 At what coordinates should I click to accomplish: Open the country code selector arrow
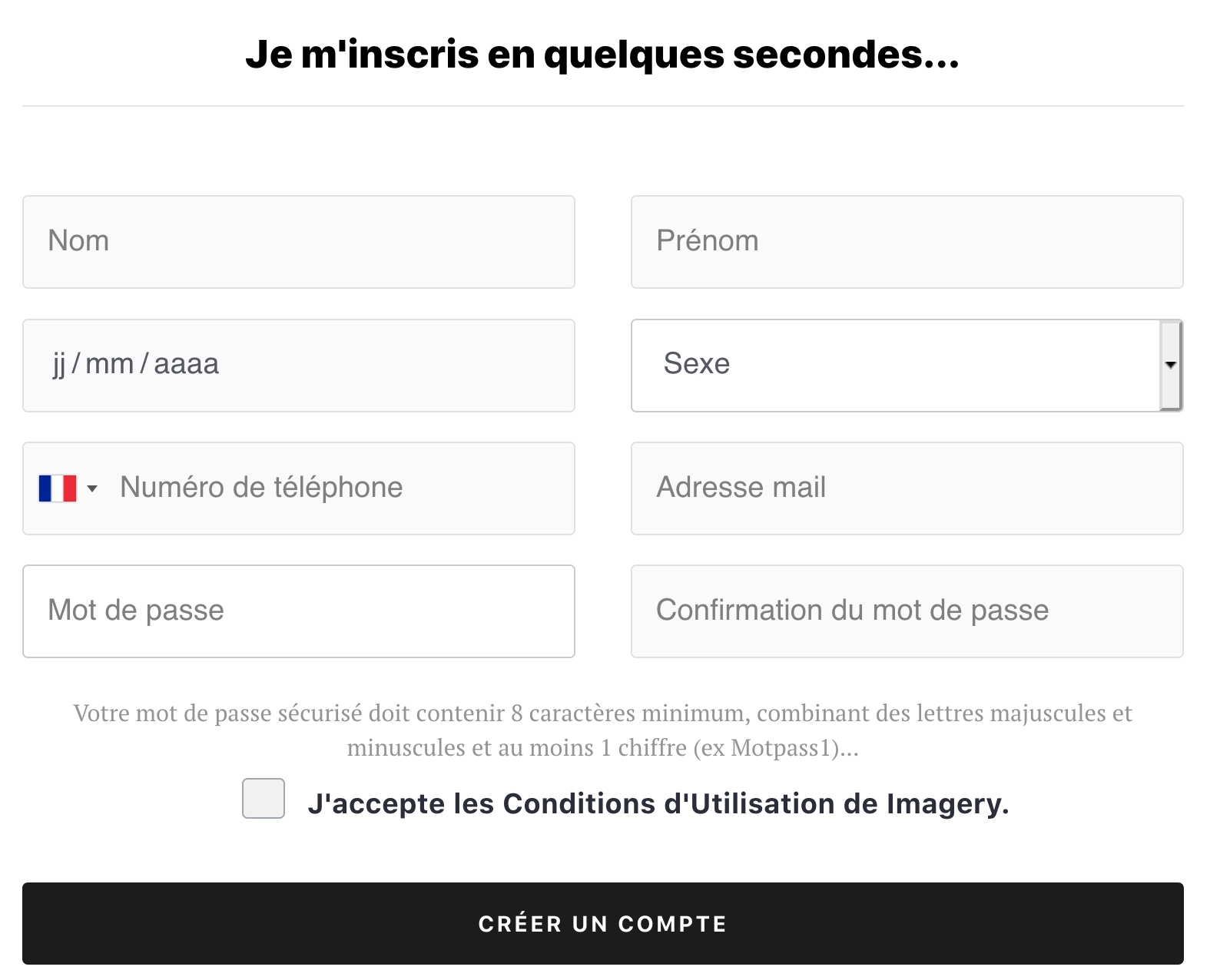coord(92,488)
